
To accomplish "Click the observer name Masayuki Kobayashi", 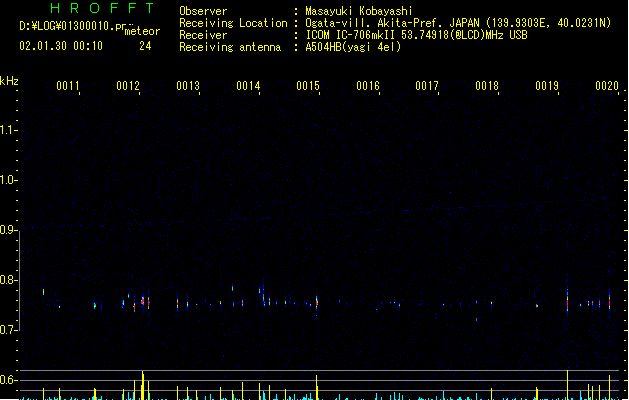I will click(x=359, y=11).
